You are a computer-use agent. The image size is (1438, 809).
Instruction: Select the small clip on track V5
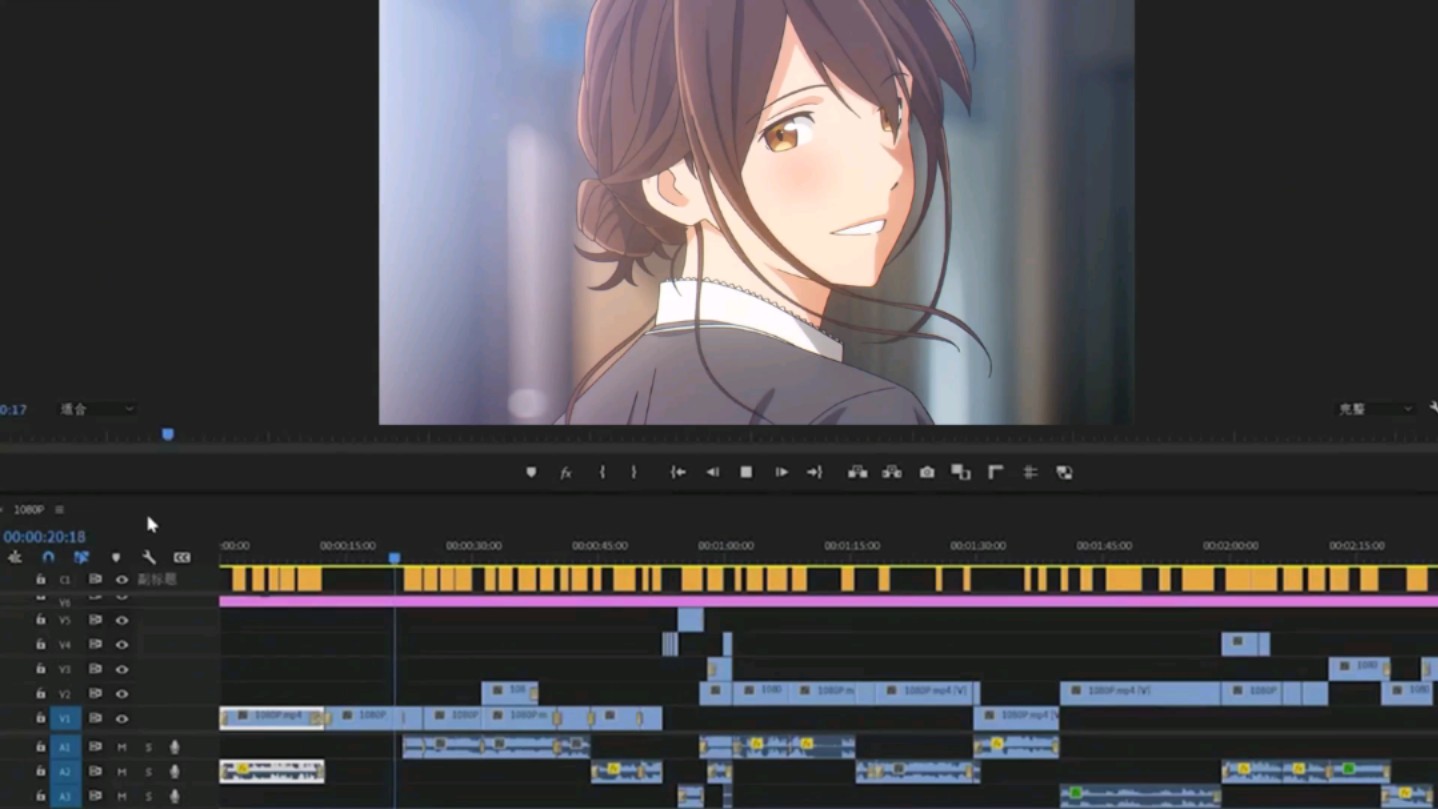pos(690,620)
